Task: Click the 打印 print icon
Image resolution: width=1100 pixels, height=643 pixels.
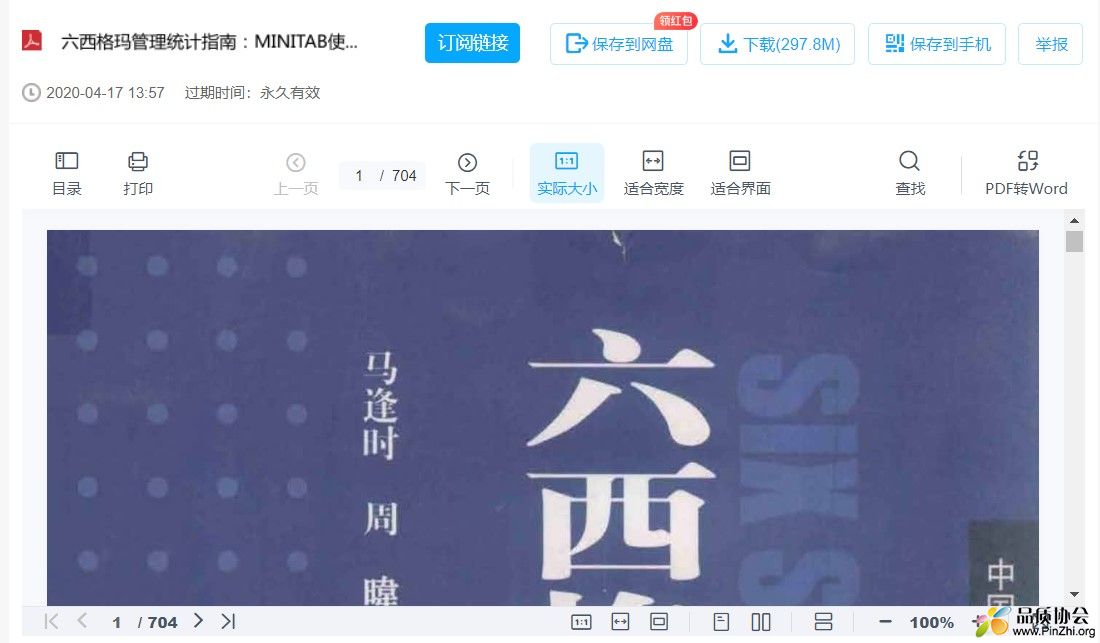Action: (x=138, y=174)
